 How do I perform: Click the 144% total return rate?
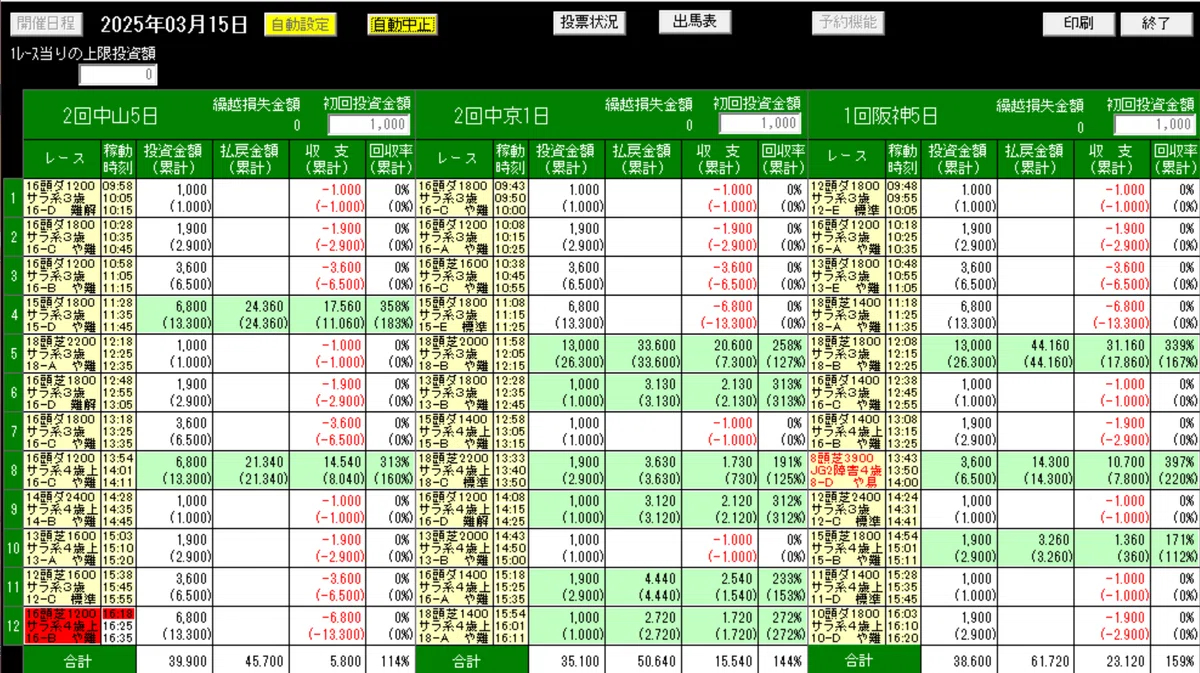point(782,660)
